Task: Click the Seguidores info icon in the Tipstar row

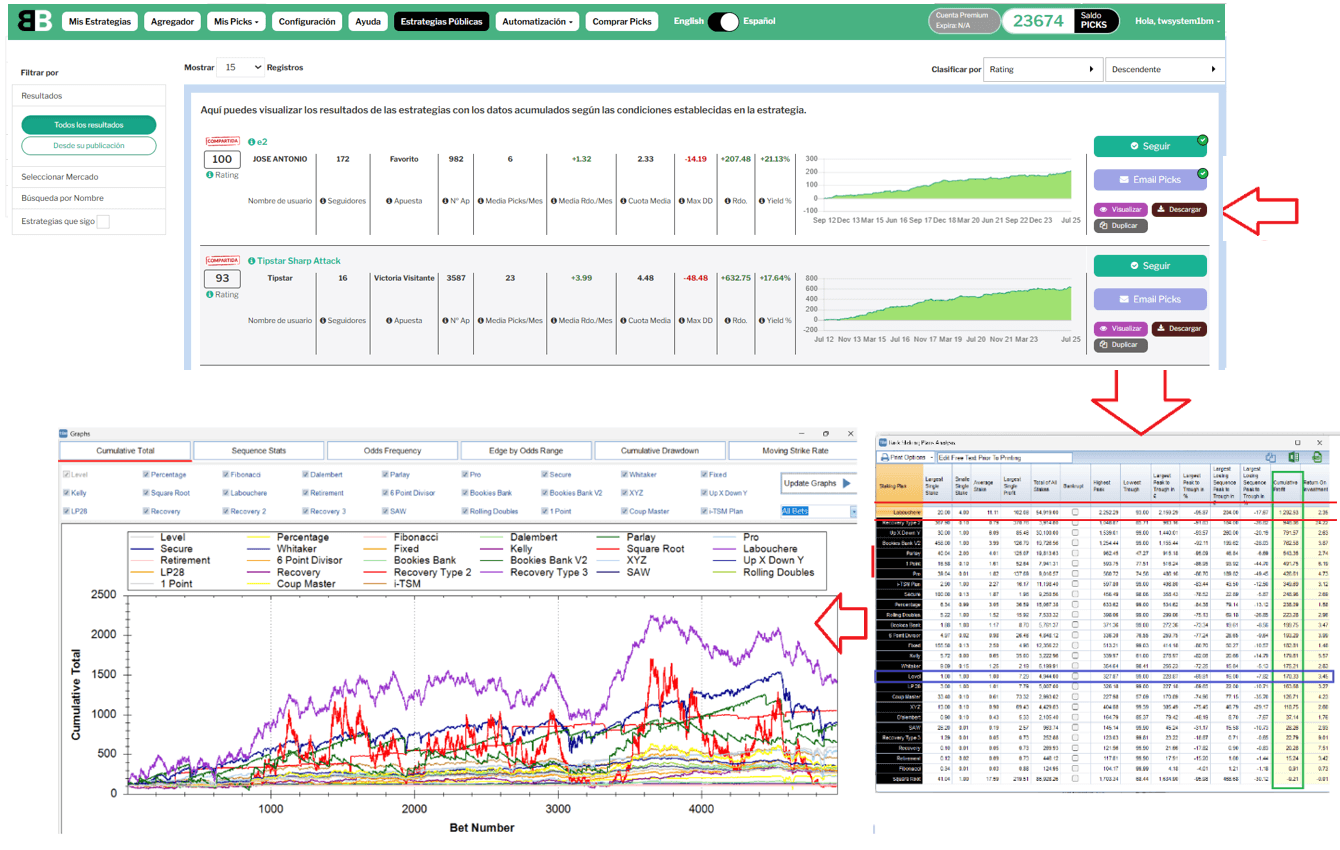Action: coord(321,321)
